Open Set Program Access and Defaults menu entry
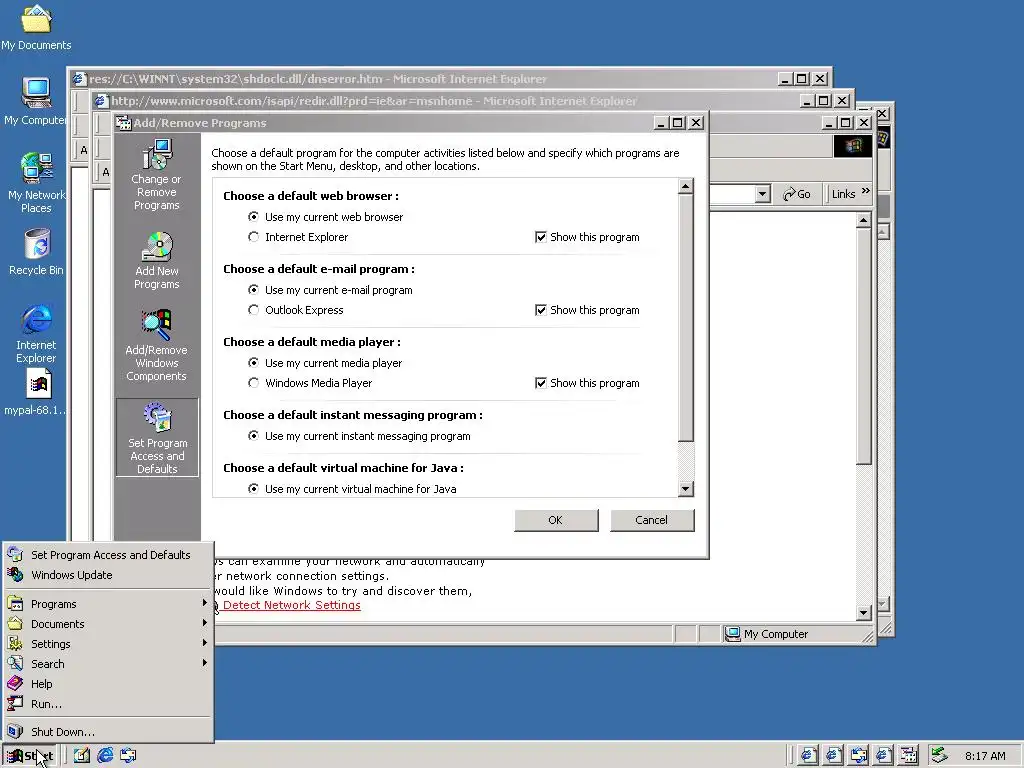1024x768 pixels. coord(108,554)
